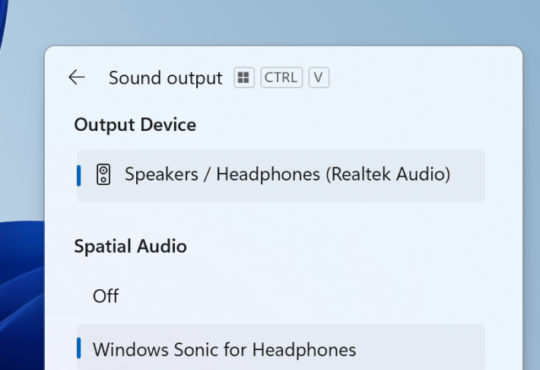Click the speaker device icon
Image resolution: width=540 pixels, height=370 pixels.
point(103,174)
